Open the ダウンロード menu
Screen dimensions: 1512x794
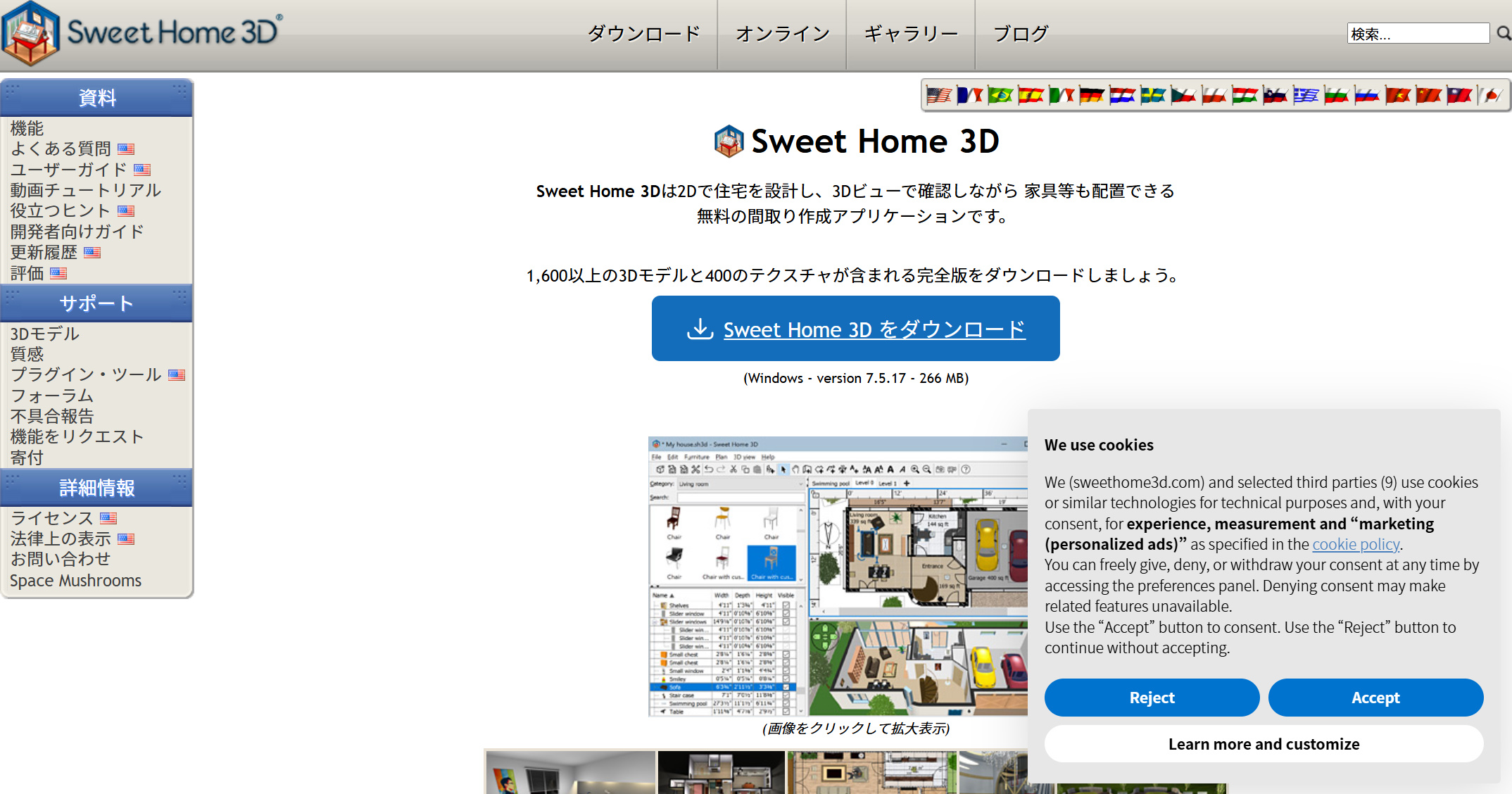coord(643,33)
